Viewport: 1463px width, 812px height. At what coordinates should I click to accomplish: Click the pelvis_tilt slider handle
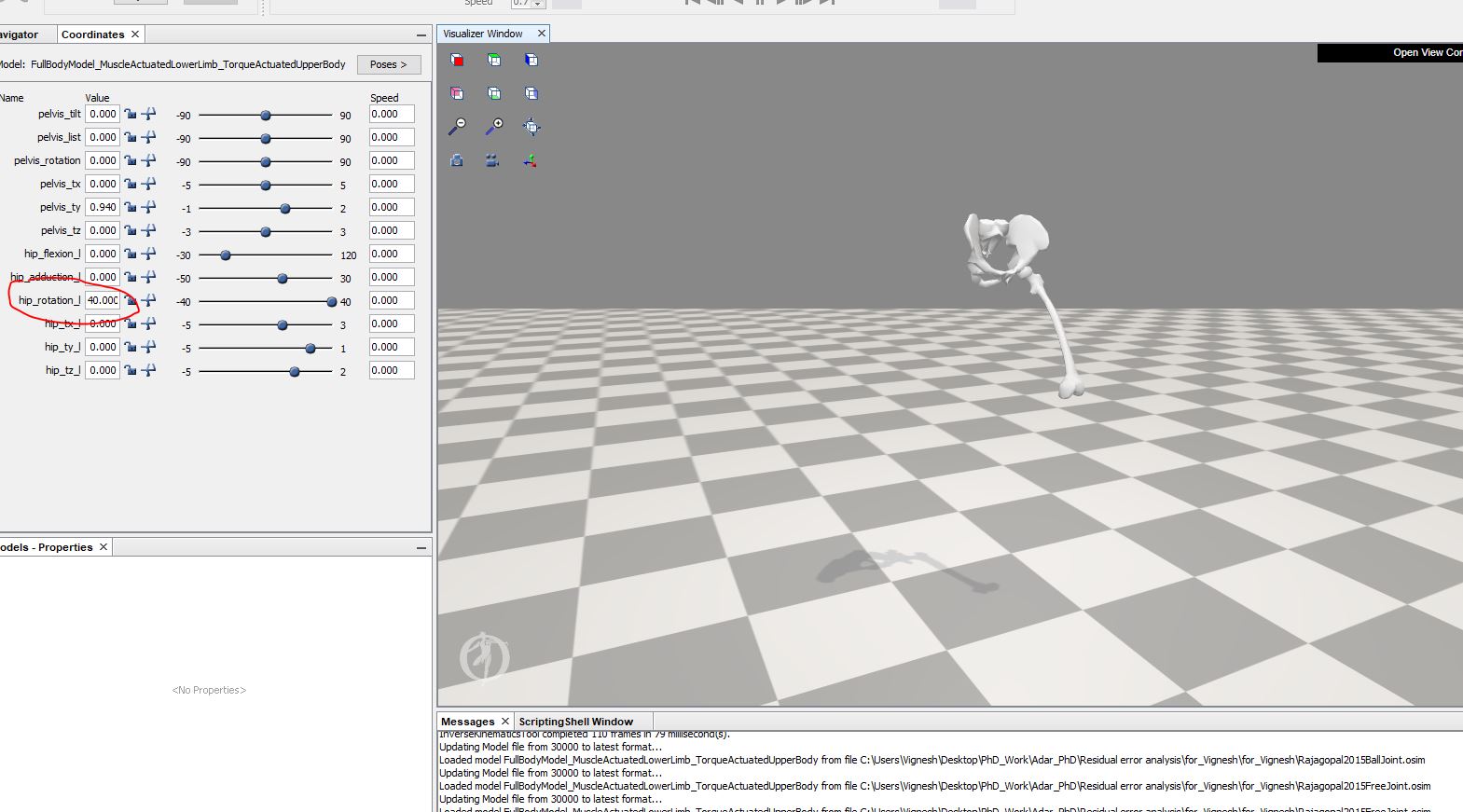tap(266, 116)
